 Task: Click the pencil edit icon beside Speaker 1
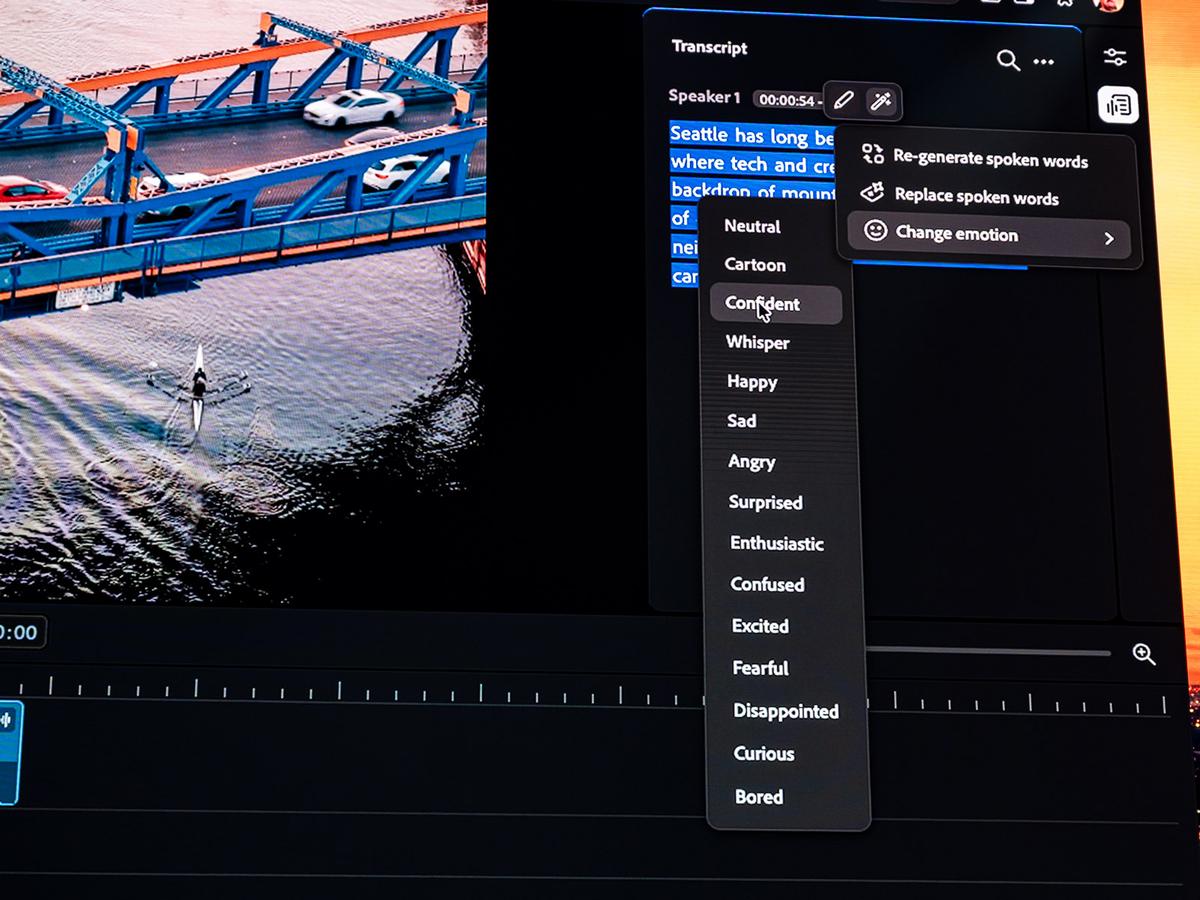point(843,100)
